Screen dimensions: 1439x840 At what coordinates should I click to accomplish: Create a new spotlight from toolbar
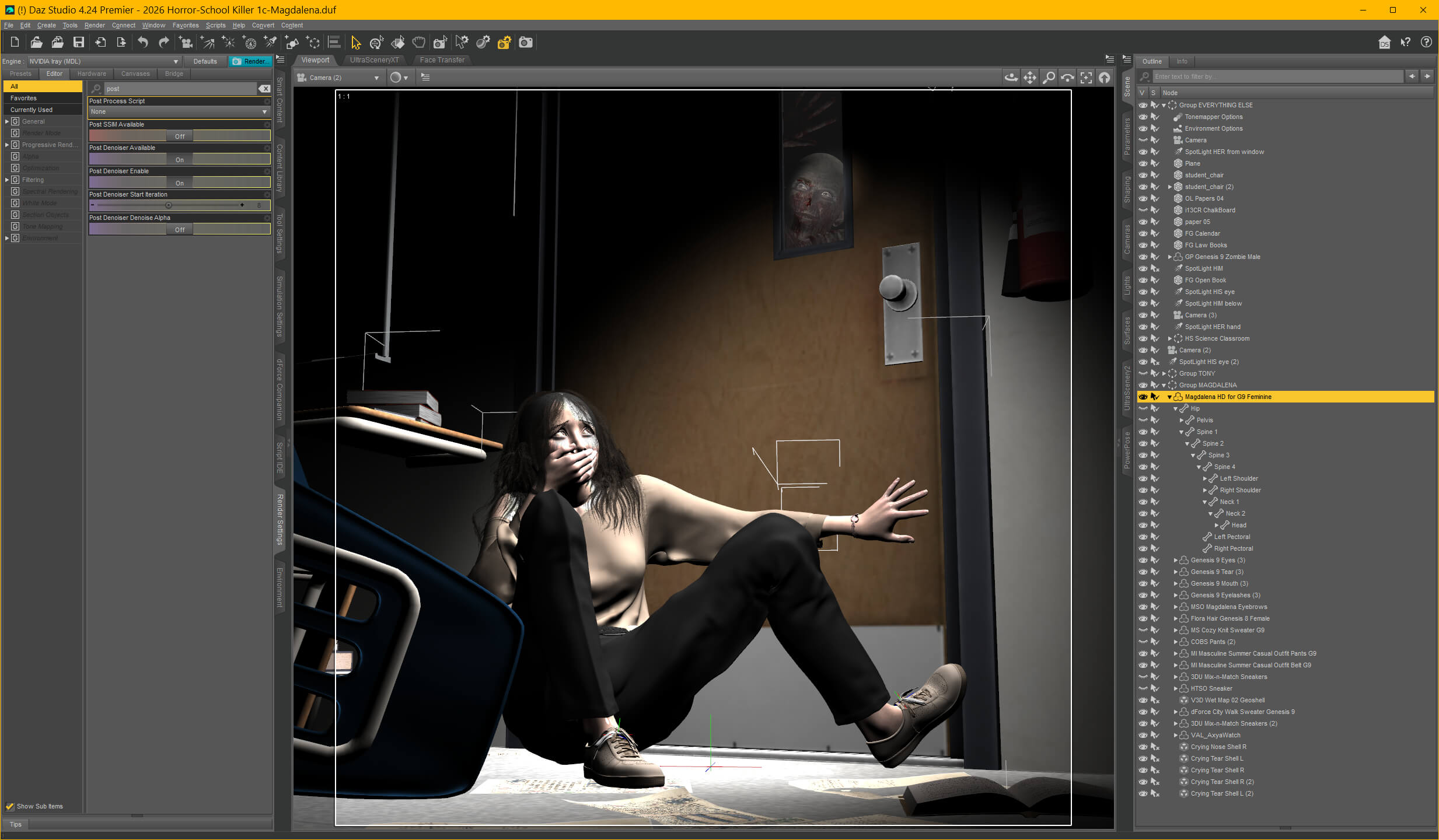click(270, 42)
